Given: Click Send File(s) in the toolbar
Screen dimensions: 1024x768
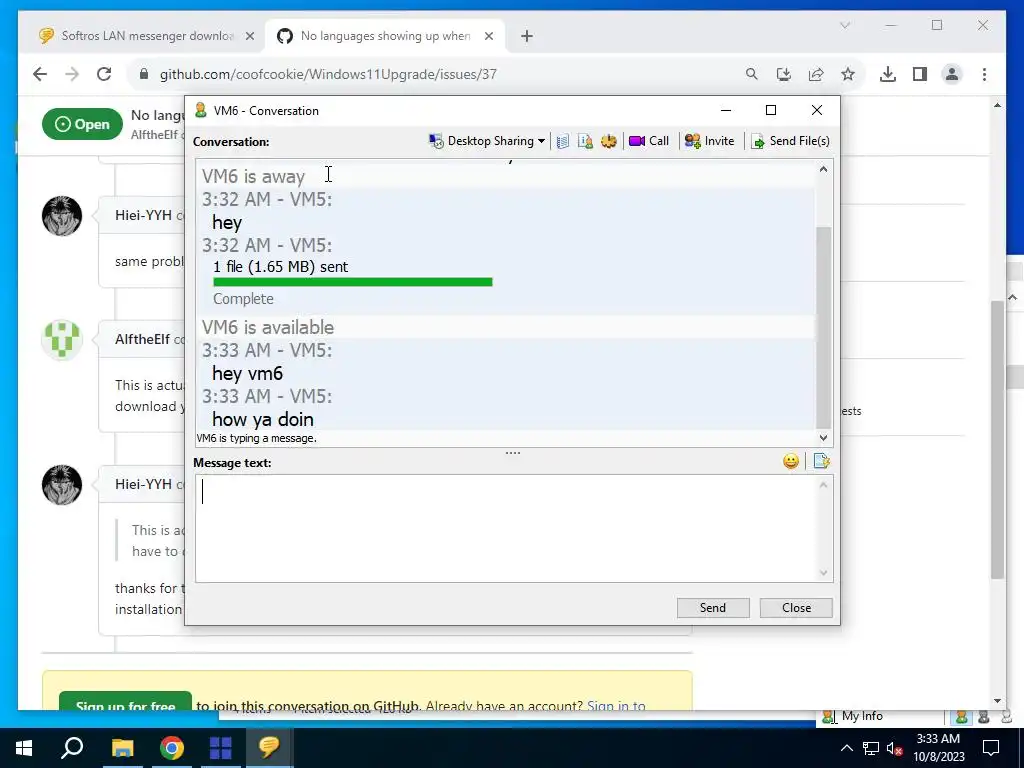Looking at the screenshot, I should click(790, 141).
